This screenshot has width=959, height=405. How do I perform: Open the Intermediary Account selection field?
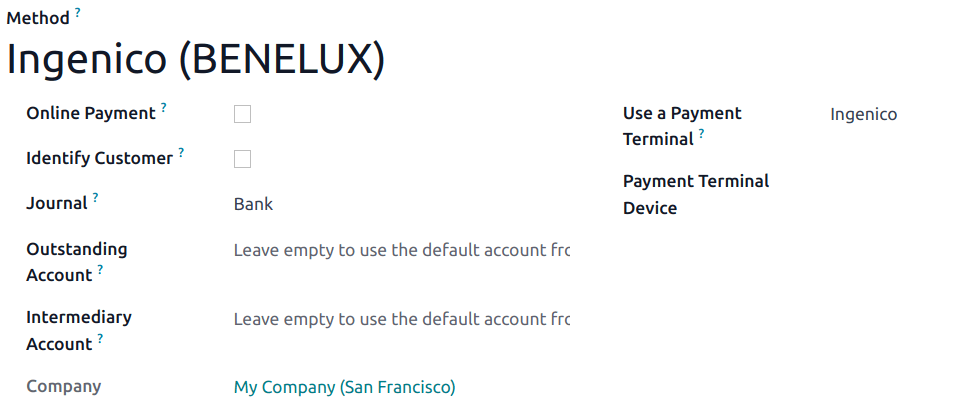(x=400, y=319)
